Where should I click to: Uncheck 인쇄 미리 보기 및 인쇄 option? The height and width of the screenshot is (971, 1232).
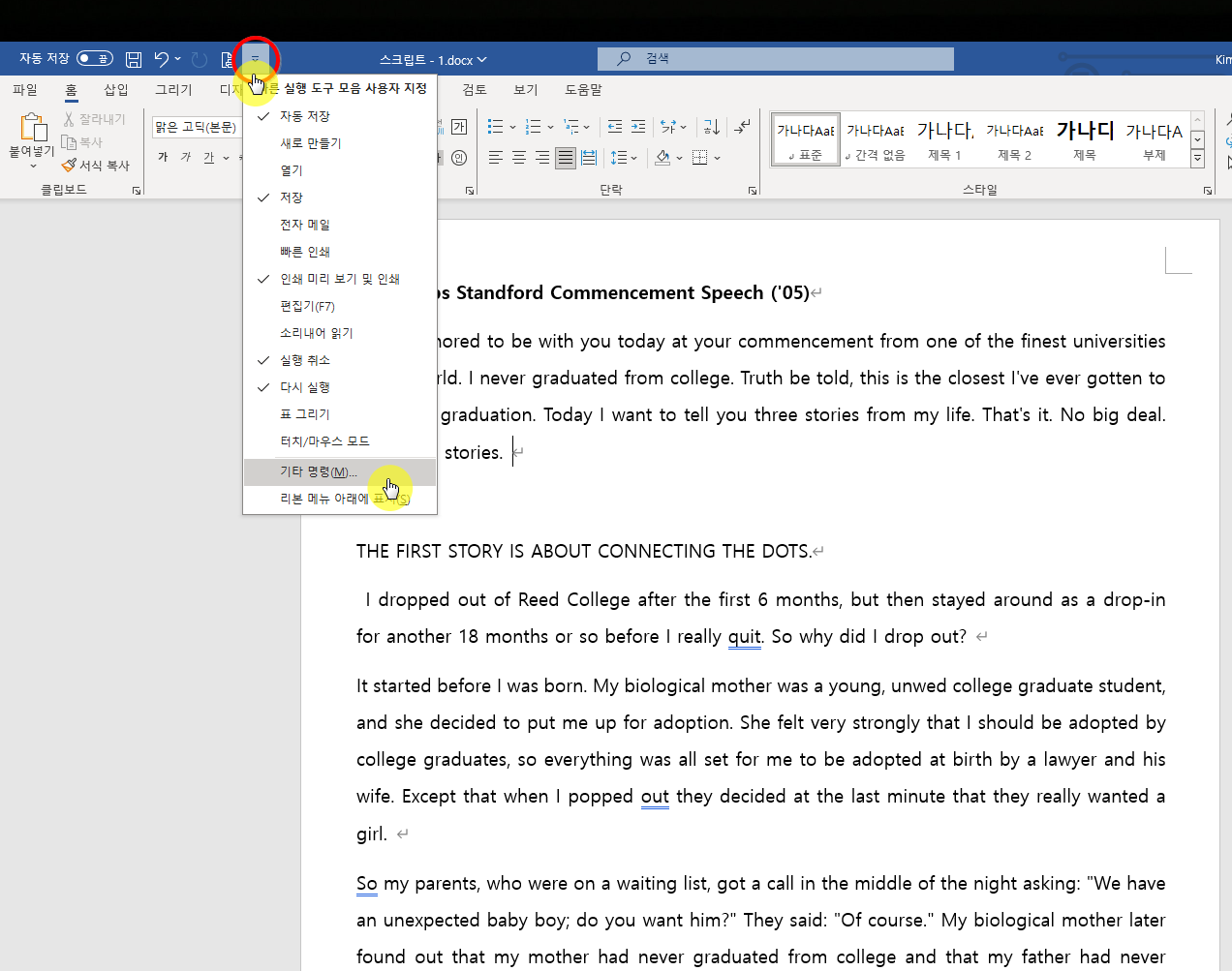point(340,279)
